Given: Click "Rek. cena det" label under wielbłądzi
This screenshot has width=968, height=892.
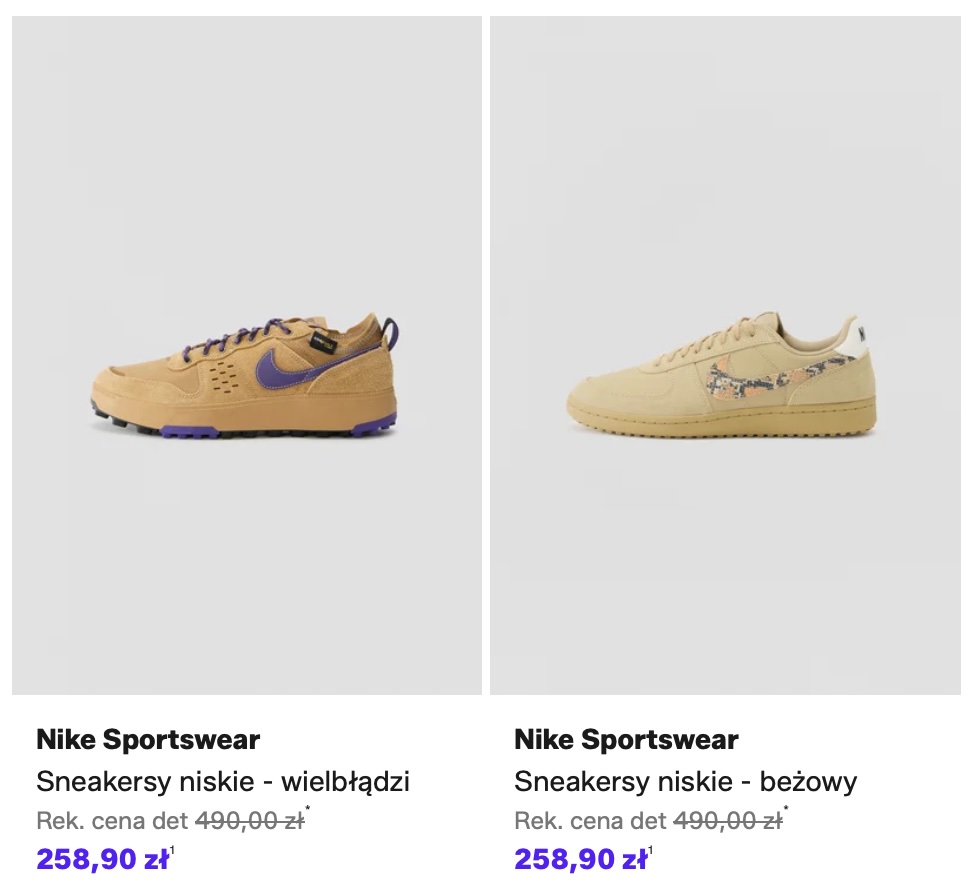Looking at the screenshot, I should pos(112,821).
